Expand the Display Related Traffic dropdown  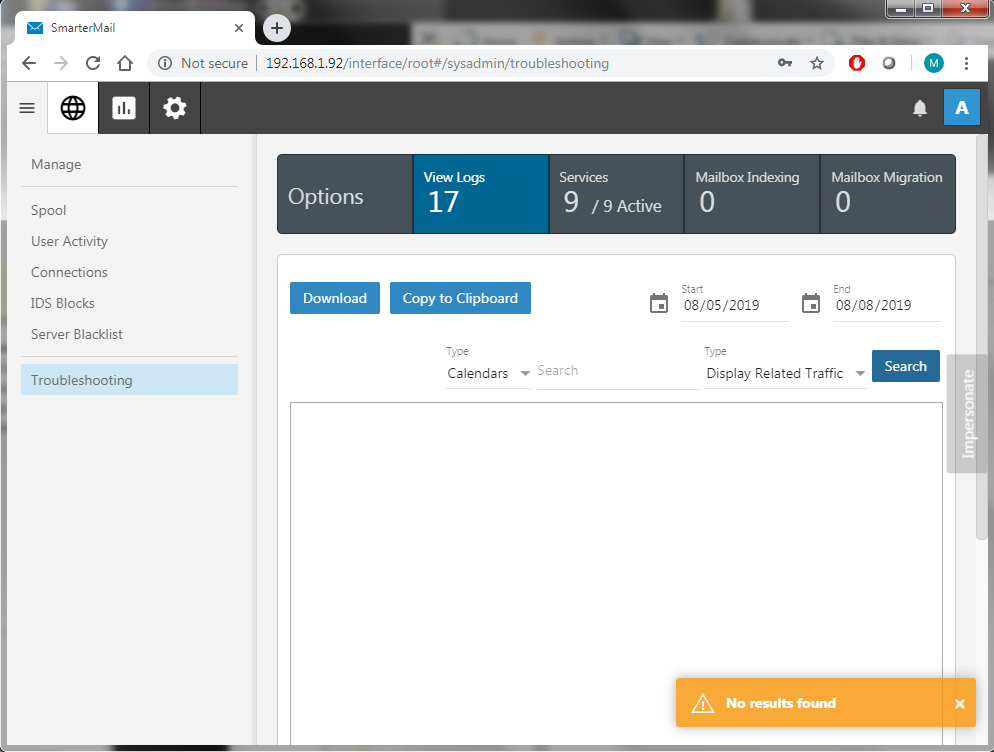click(x=785, y=373)
